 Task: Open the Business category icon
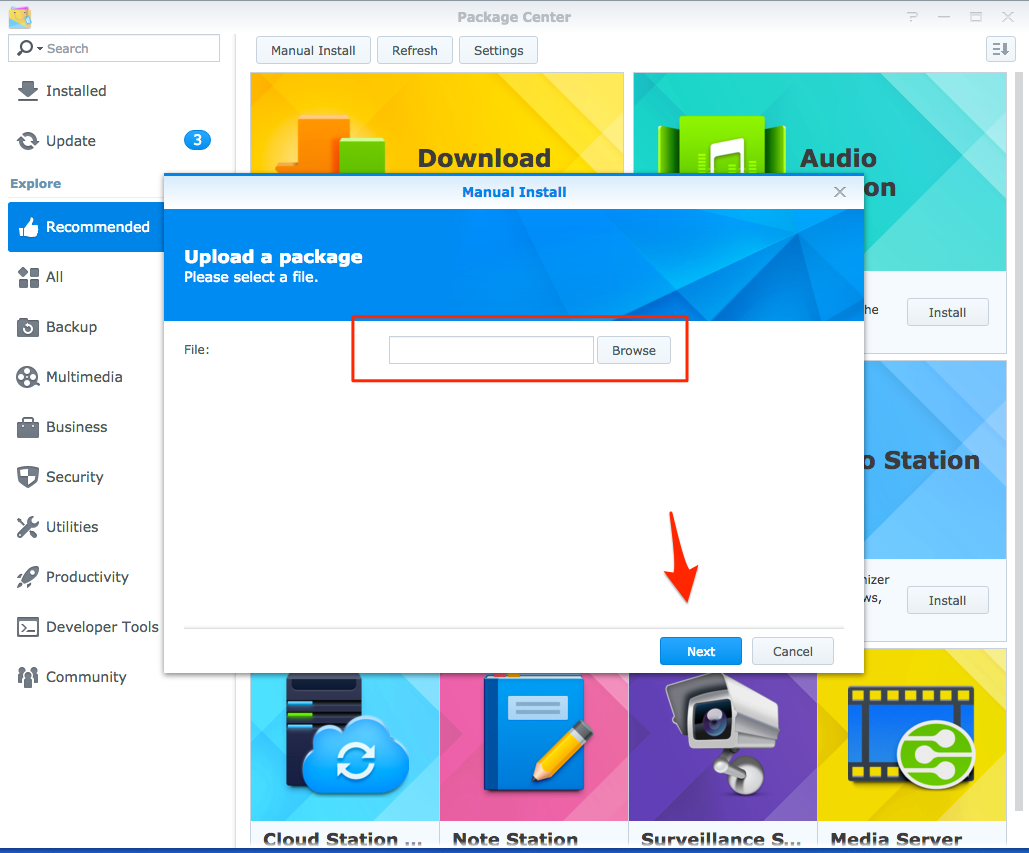click(30, 427)
